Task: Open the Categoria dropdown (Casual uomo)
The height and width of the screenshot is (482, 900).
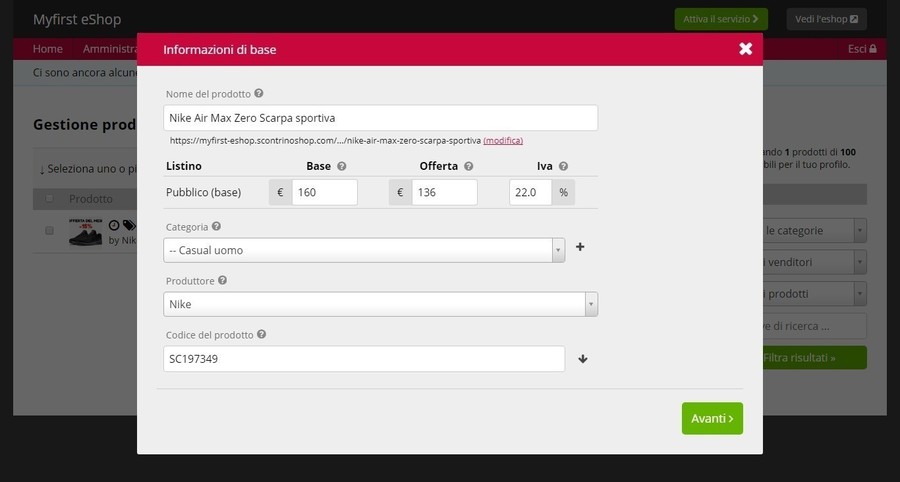Action: click(x=364, y=250)
